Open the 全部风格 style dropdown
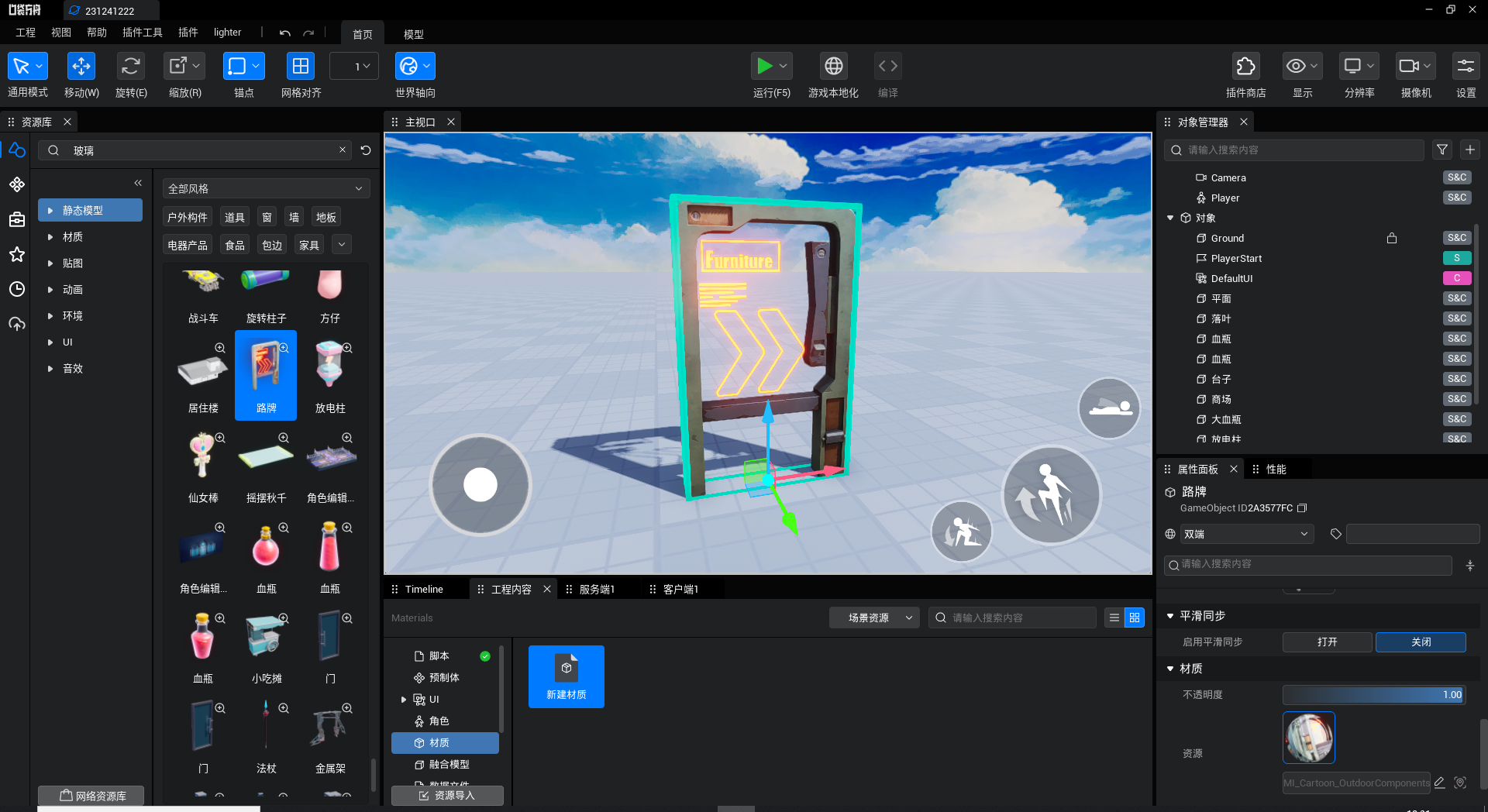 click(266, 188)
